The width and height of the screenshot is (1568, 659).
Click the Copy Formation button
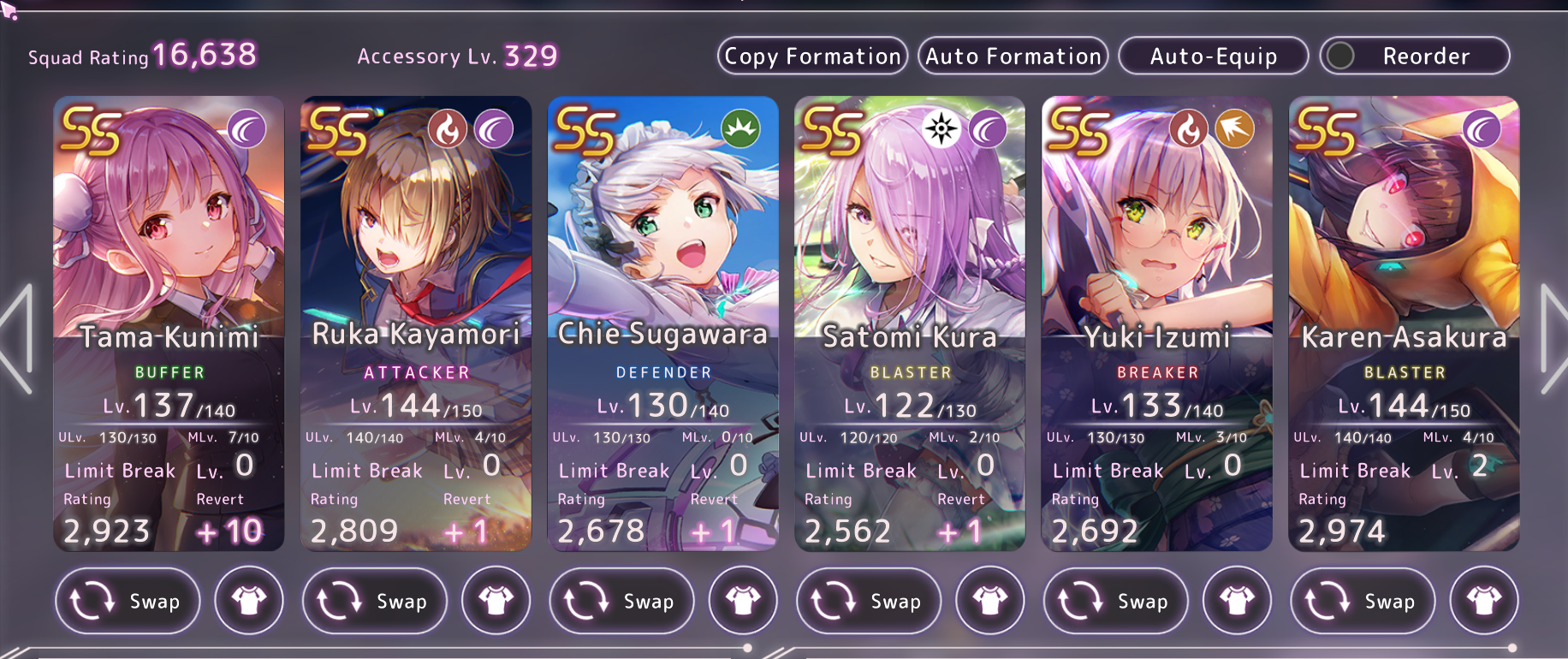812,56
